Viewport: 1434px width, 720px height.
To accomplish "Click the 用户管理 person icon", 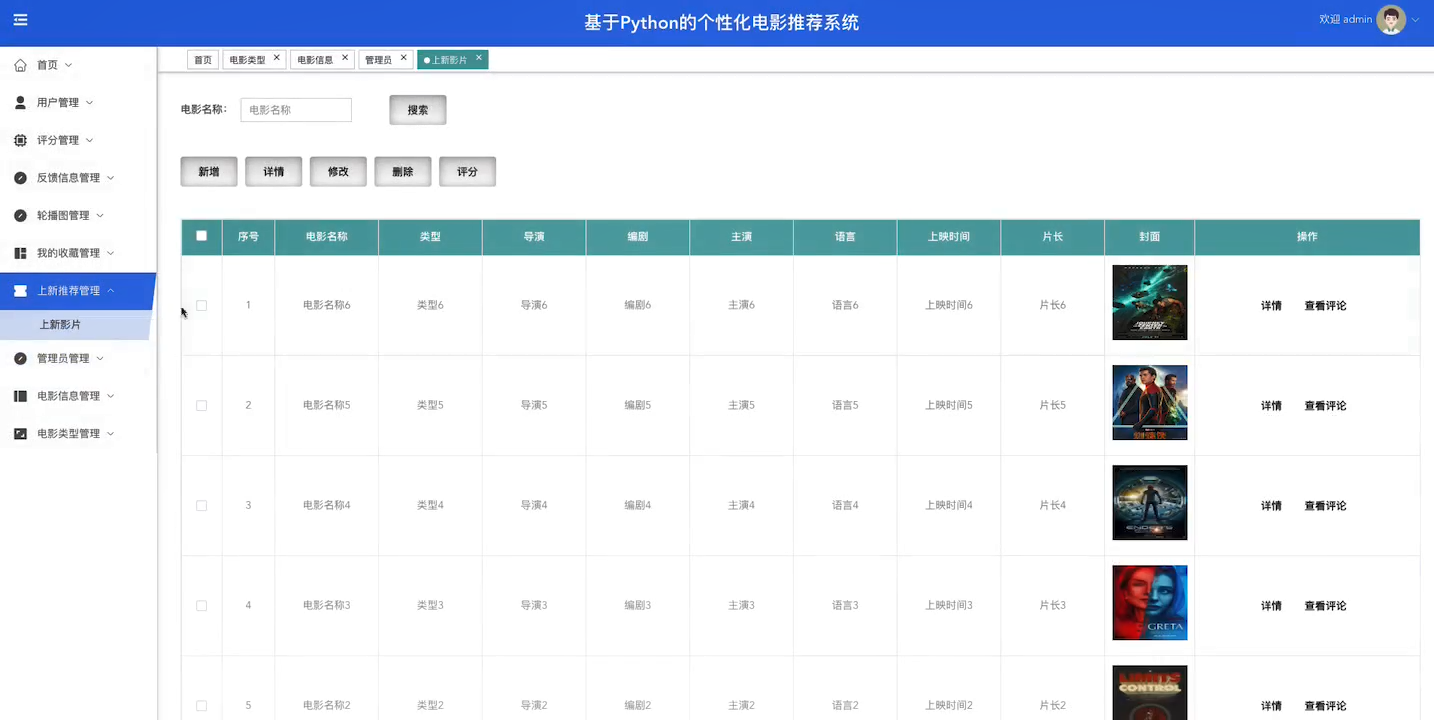I will [x=20, y=103].
